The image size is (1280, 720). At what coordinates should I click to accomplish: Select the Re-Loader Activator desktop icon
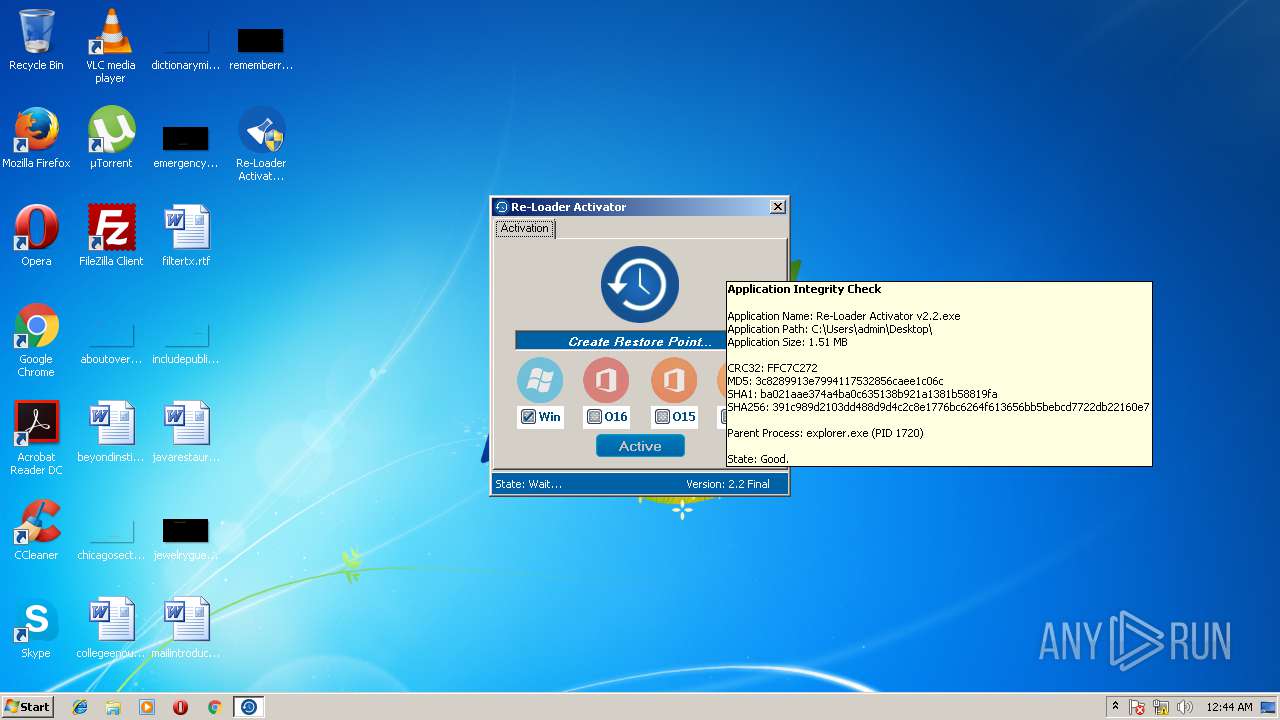(x=261, y=143)
